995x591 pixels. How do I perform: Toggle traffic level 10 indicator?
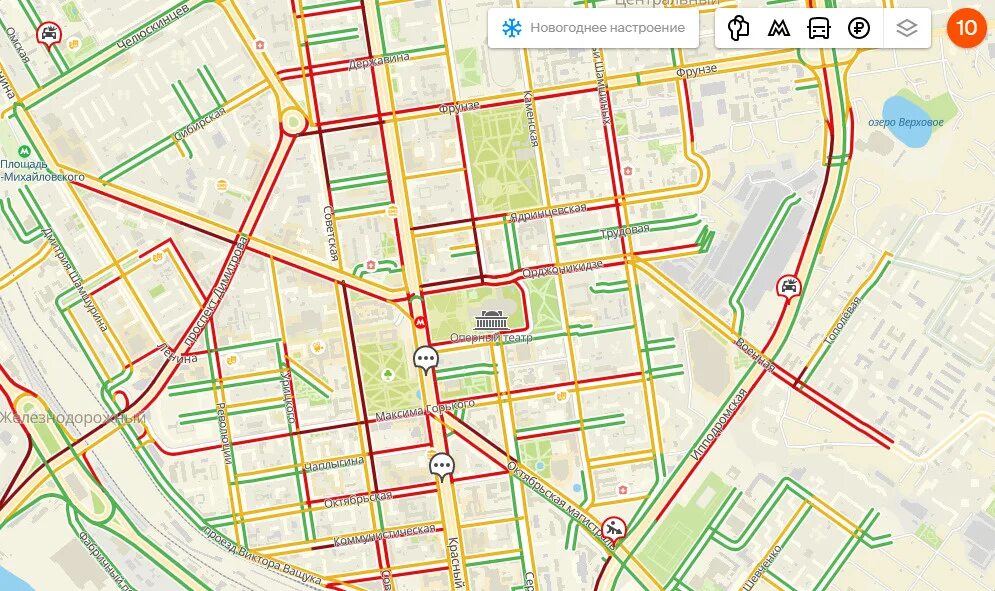click(x=966, y=27)
